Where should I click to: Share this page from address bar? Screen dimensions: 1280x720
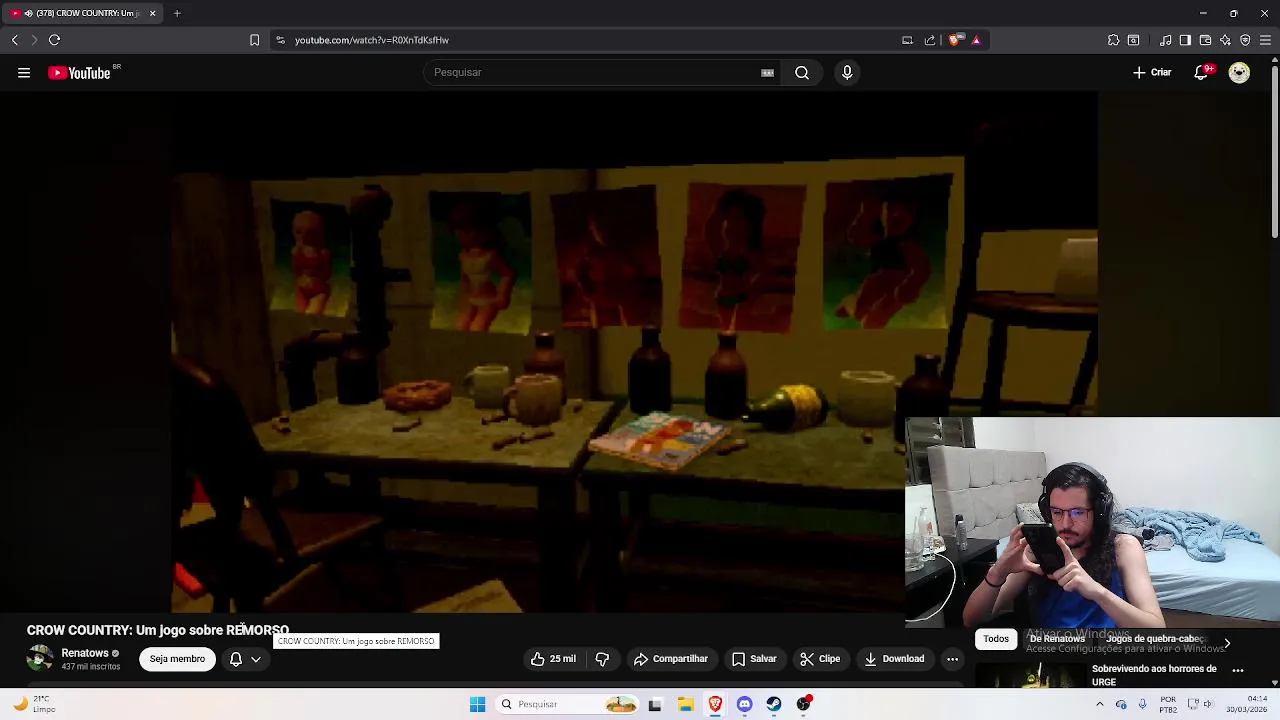(x=930, y=40)
